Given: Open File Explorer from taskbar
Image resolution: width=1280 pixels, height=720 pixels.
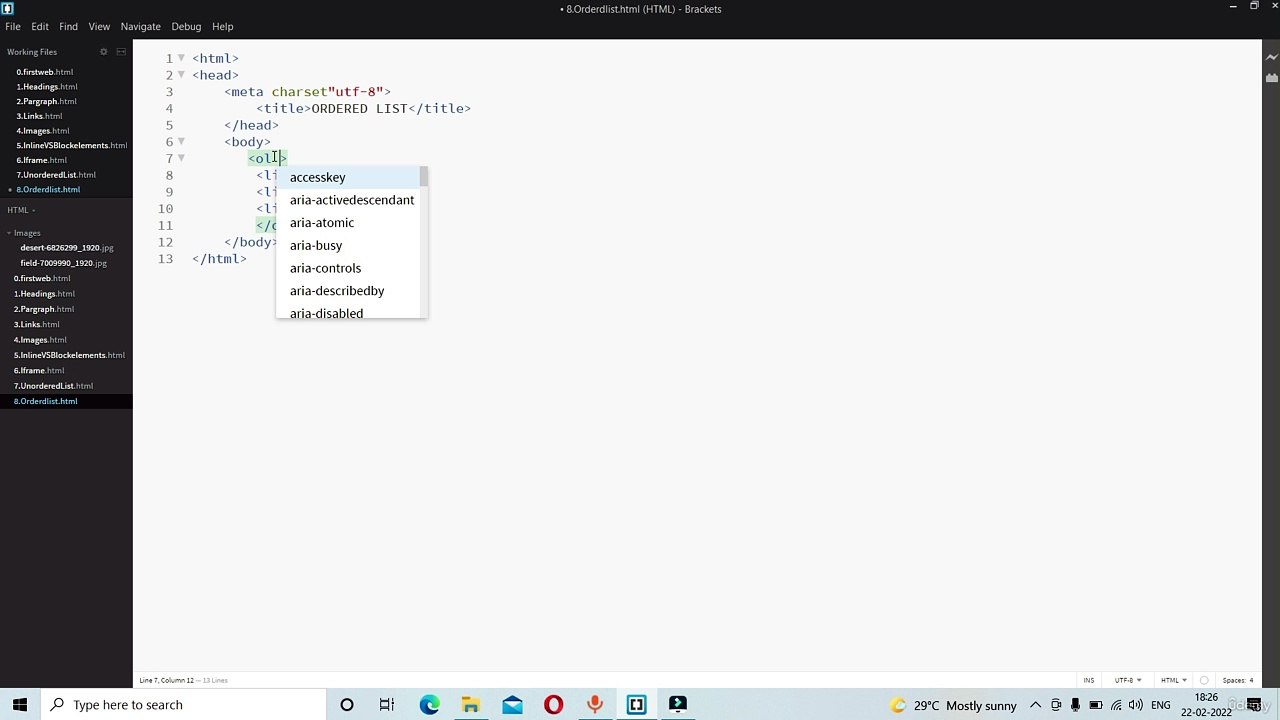Looking at the screenshot, I should (x=470, y=705).
